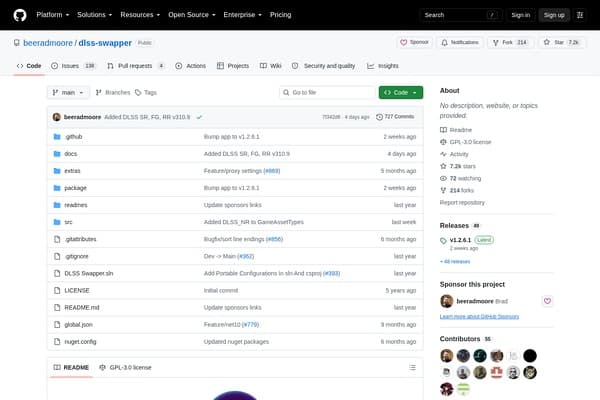The width and height of the screenshot is (600, 400).
Task: Switch to the Pull requests tab
Action: 136,66
